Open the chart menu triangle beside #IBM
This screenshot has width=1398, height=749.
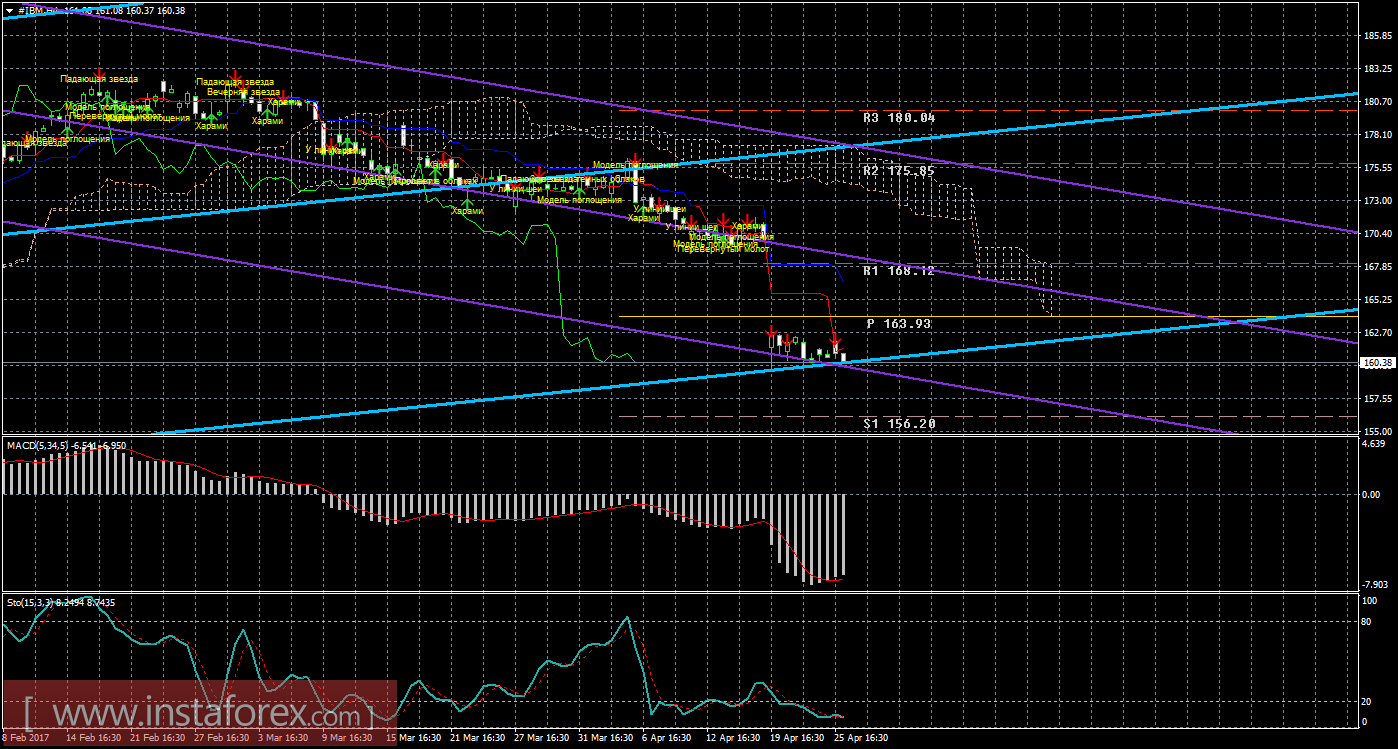(x=9, y=10)
